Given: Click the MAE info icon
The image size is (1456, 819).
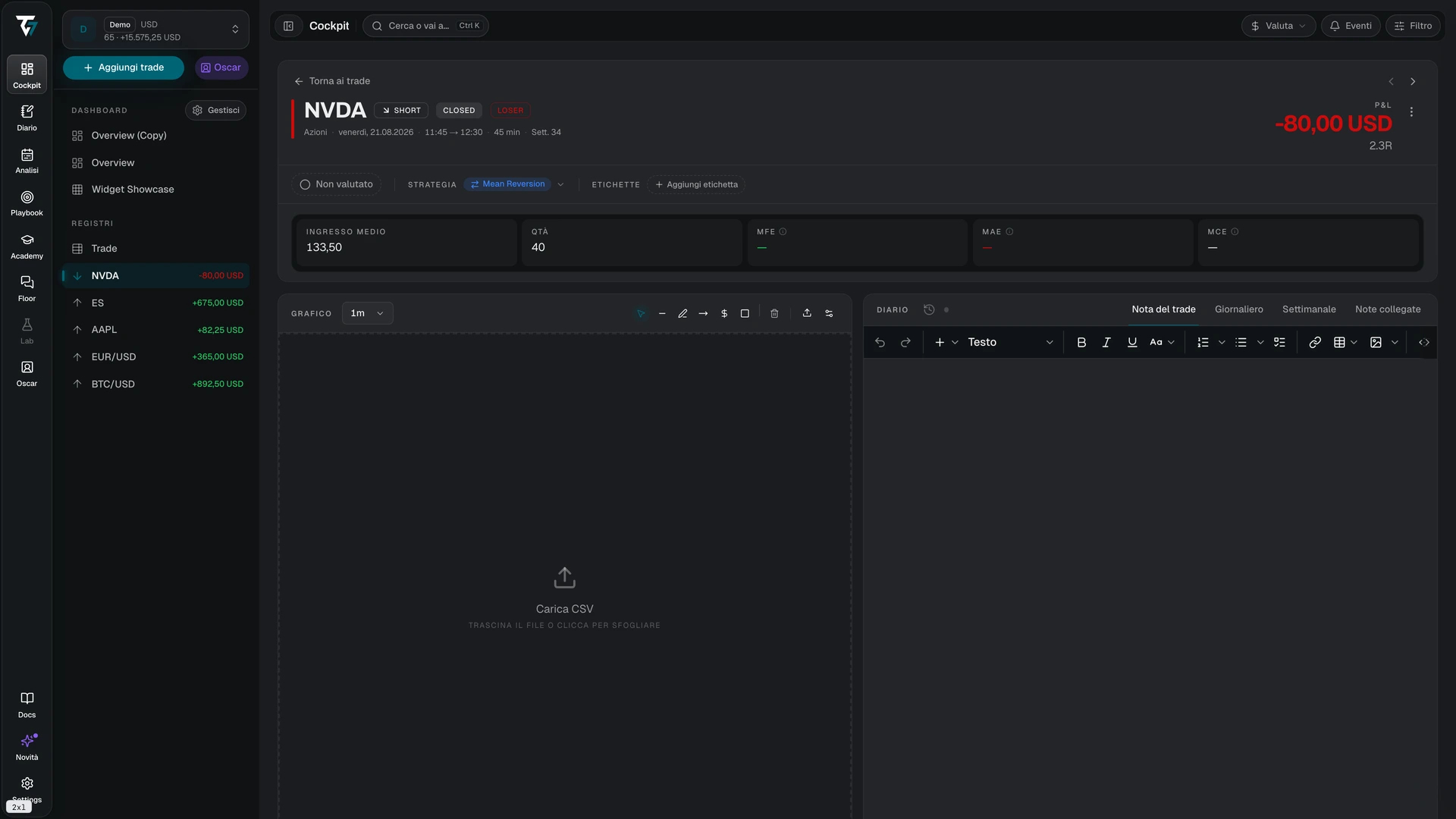Looking at the screenshot, I should pos(1009,232).
